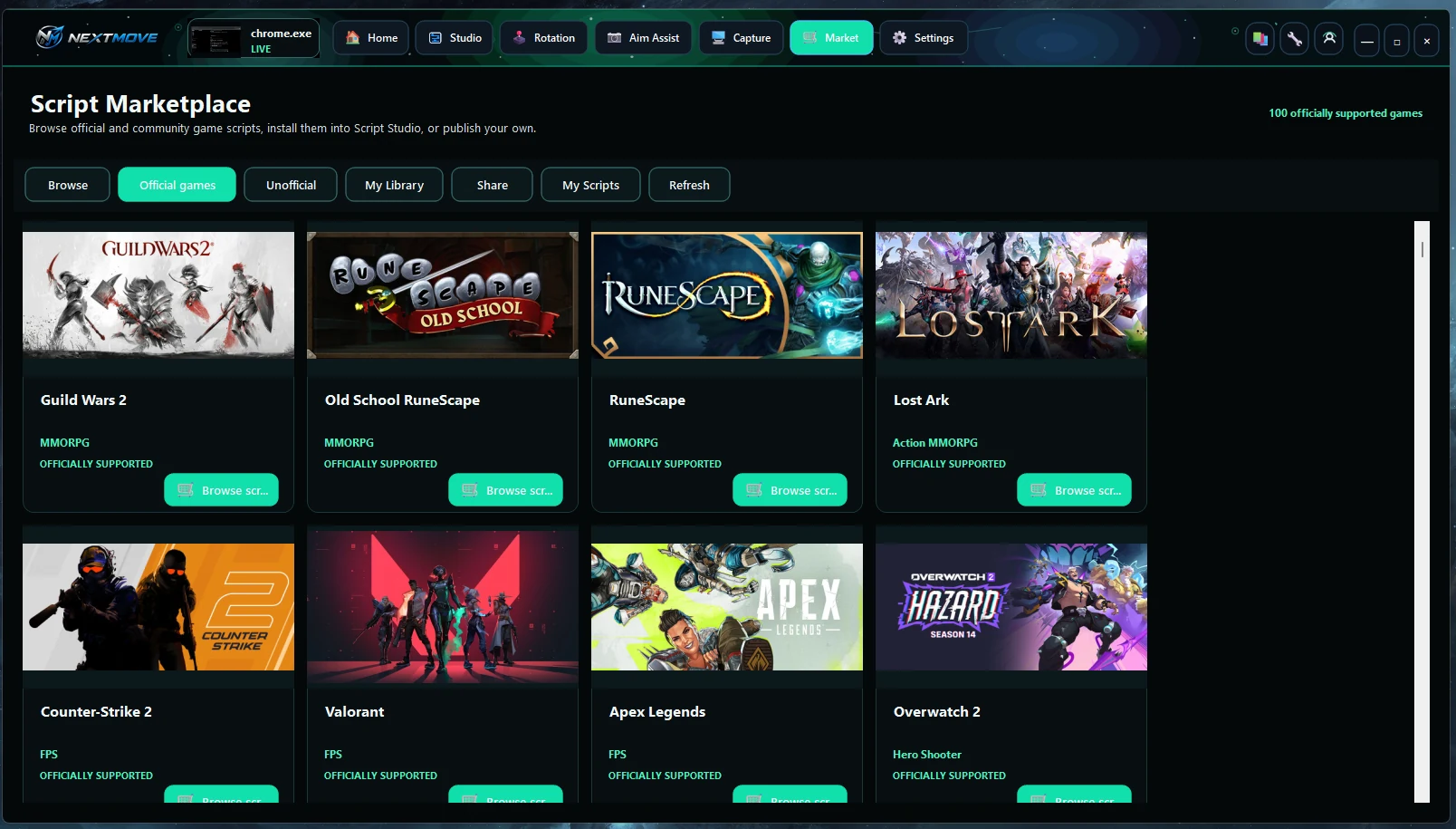This screenshot has width=1456, height=829.
Task: Select the Old School RuneScape cover image
Action: [x=443, y=295]
